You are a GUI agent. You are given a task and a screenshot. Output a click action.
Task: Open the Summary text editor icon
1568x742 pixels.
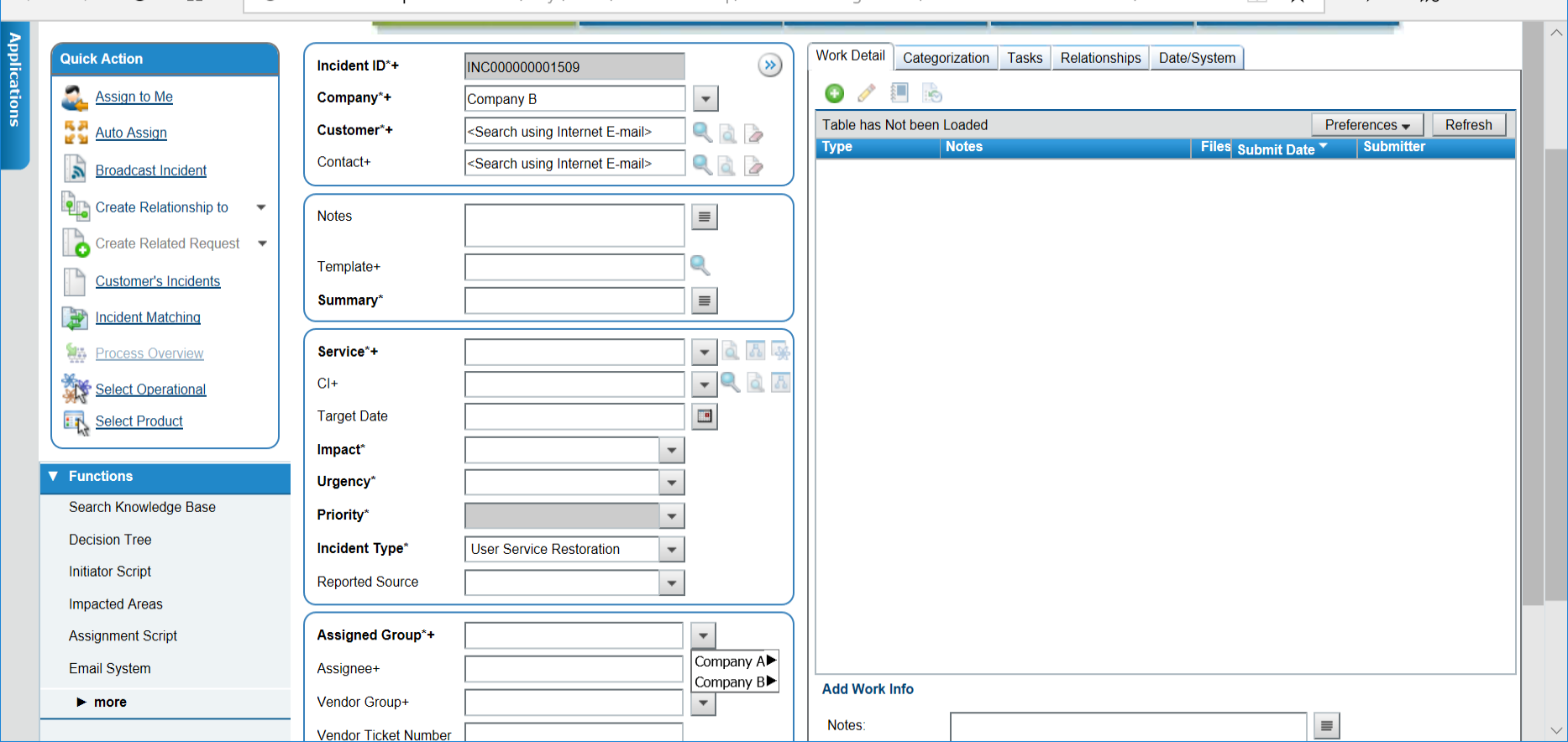tap(705, 300)
